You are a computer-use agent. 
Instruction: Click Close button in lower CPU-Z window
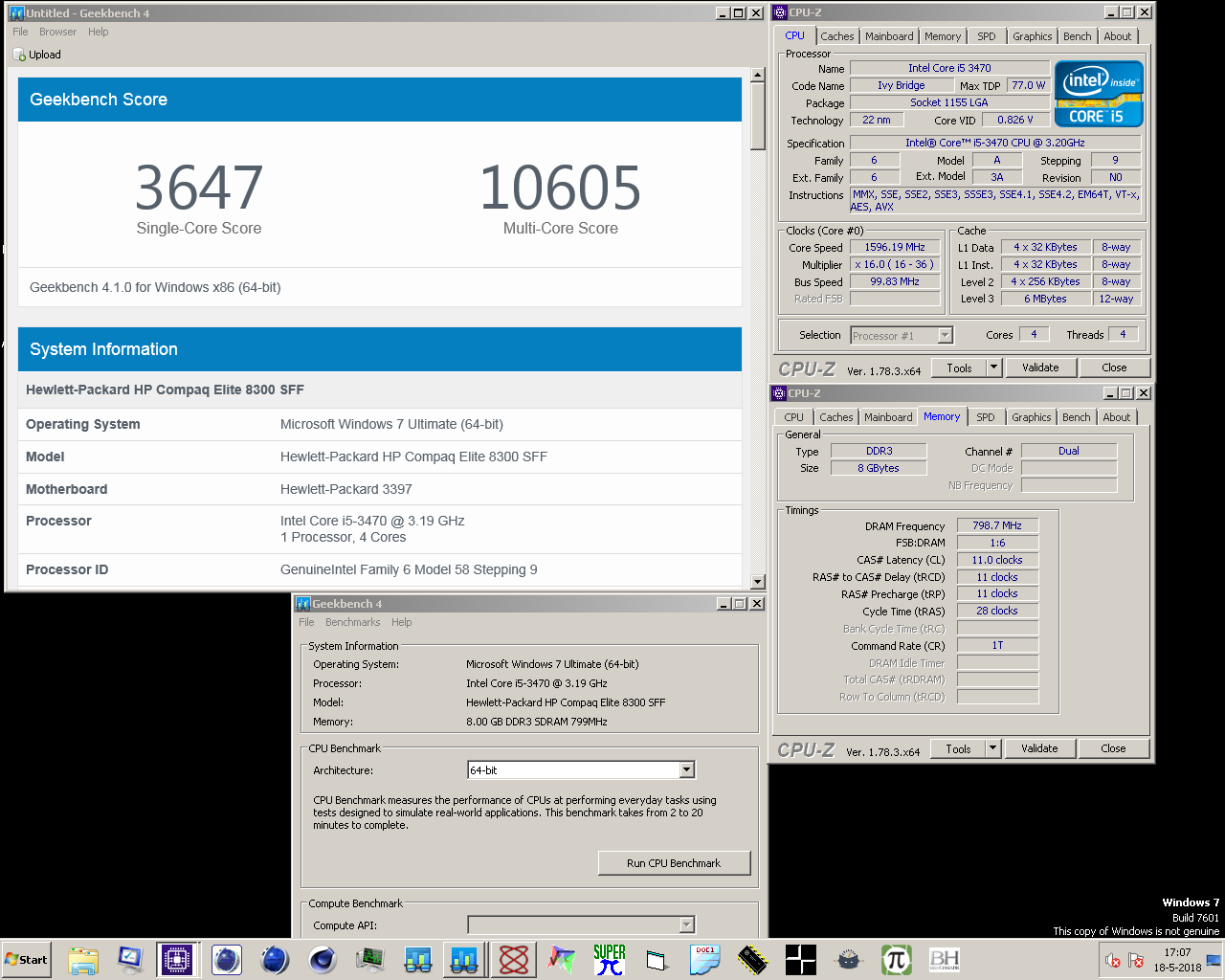1113,748
